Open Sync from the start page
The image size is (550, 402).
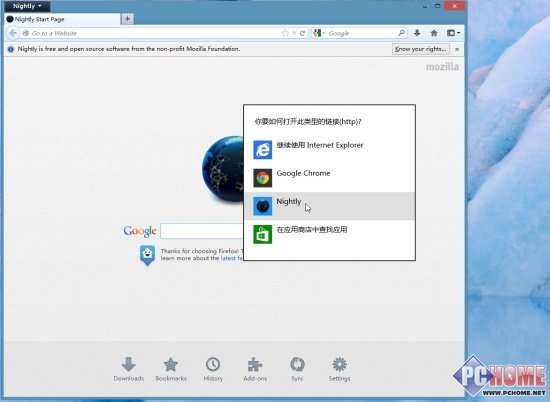point(297,369)
